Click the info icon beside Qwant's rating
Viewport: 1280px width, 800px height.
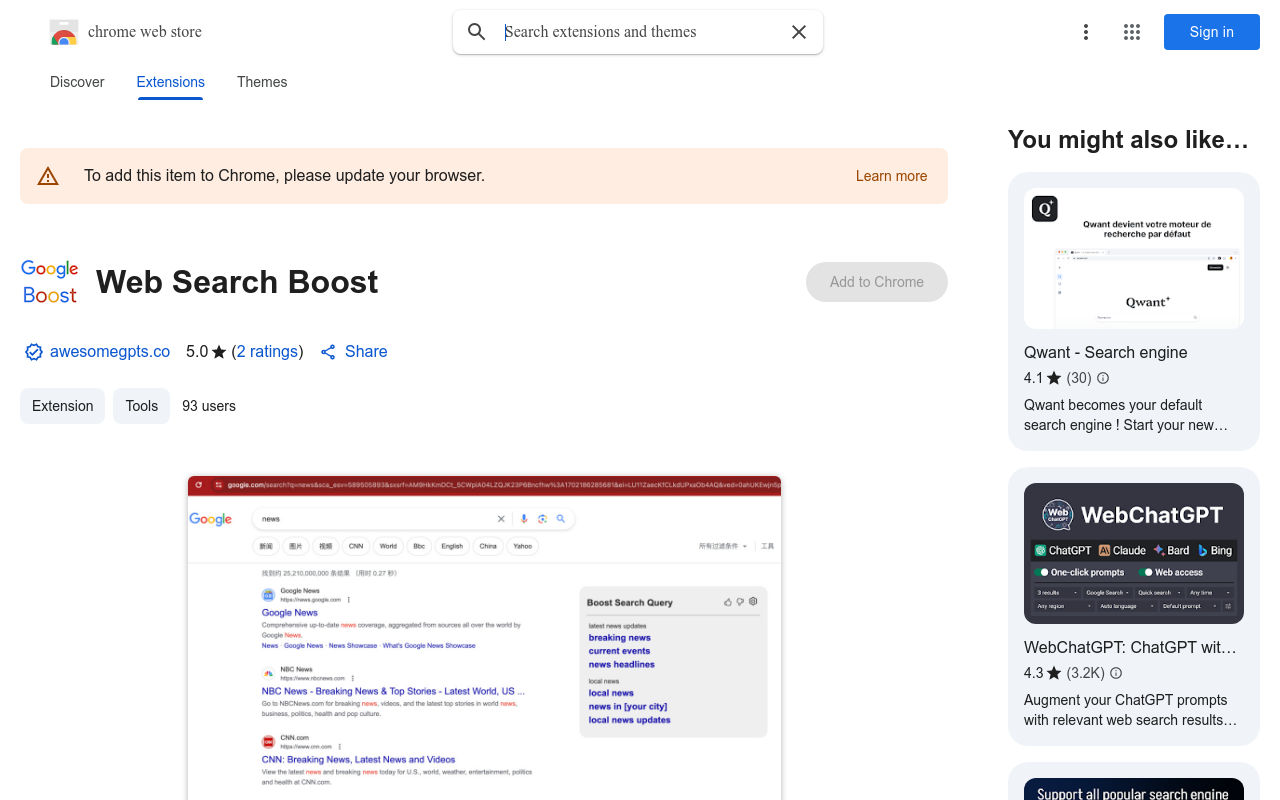[1102, 378]
